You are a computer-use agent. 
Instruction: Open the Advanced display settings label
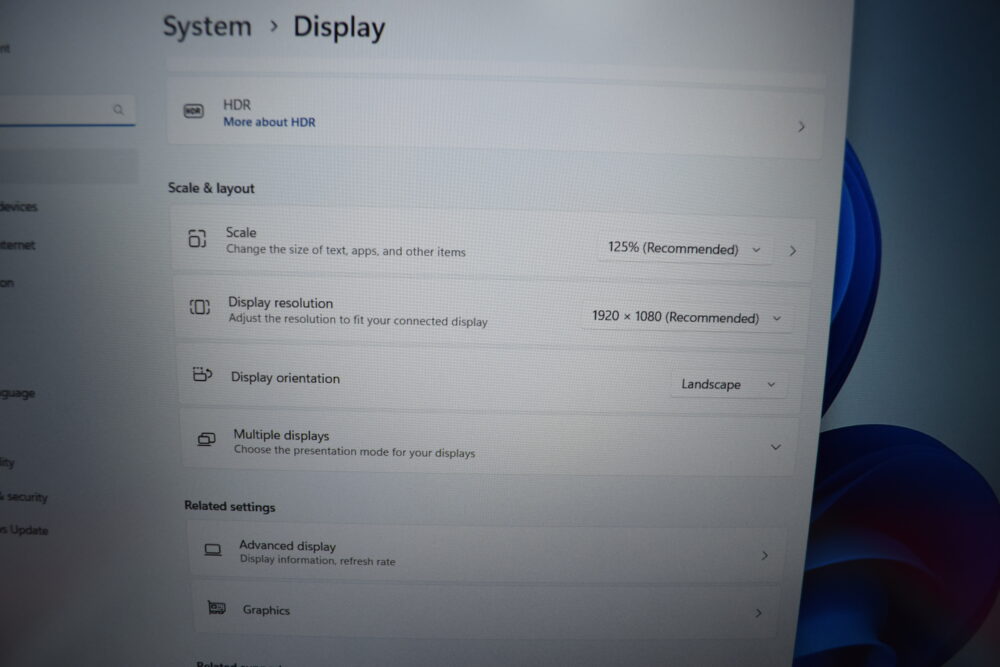tap(287, 546)
